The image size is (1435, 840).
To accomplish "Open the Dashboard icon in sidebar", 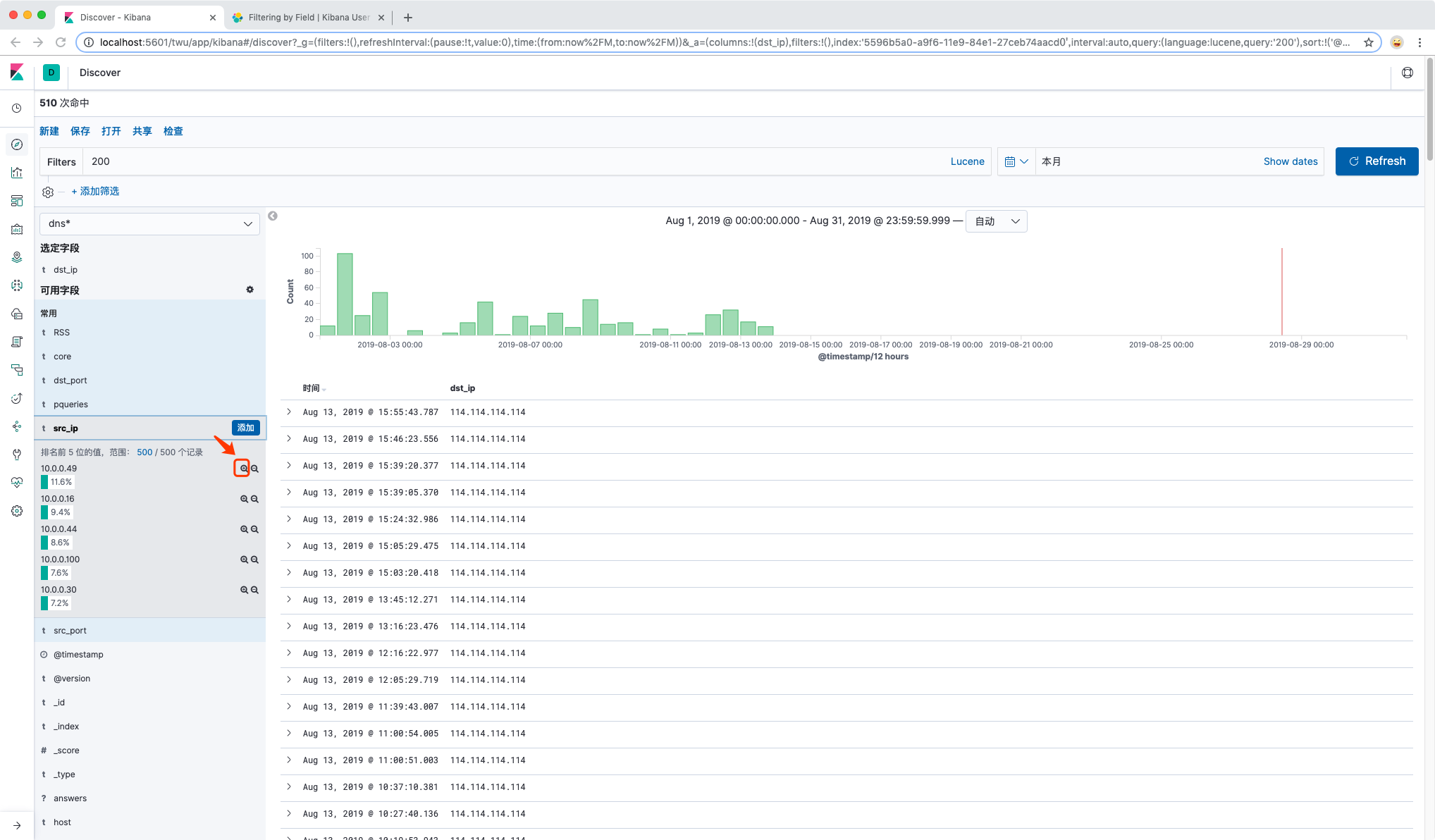I will pos(17,201).
